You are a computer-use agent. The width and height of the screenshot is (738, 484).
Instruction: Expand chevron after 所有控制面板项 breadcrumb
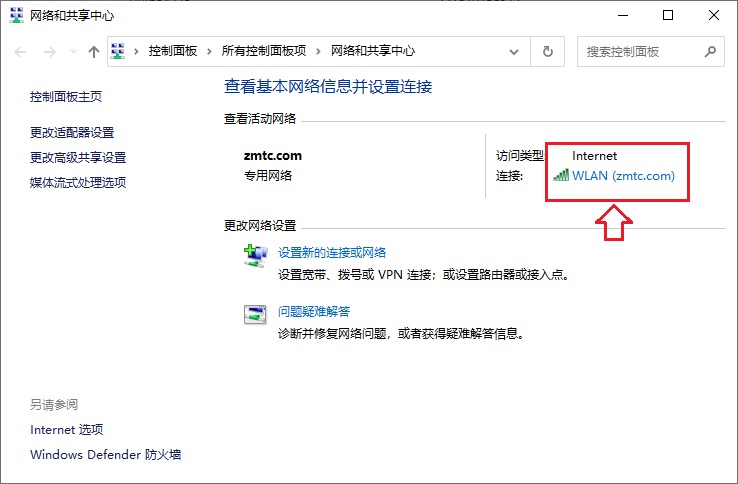click(319, 51)
